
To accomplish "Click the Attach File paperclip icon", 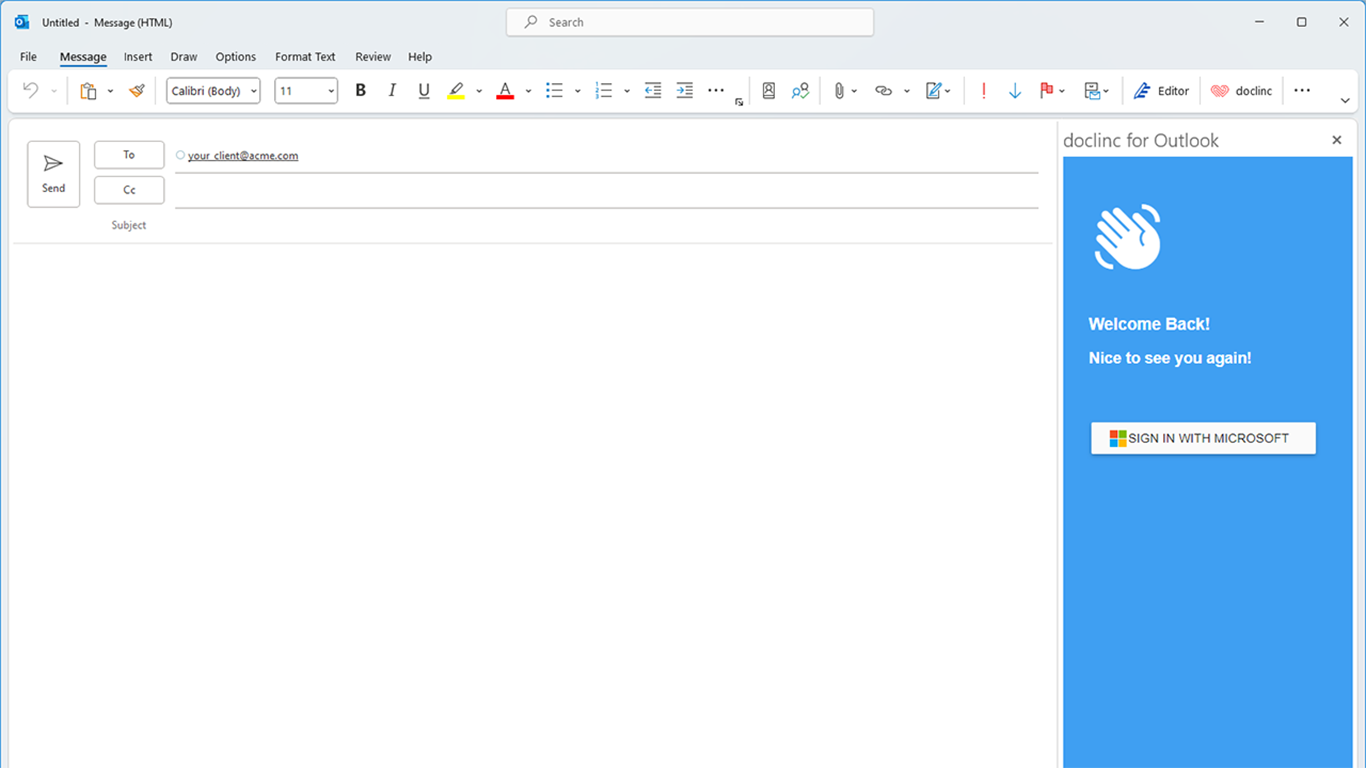I will 839,91.
